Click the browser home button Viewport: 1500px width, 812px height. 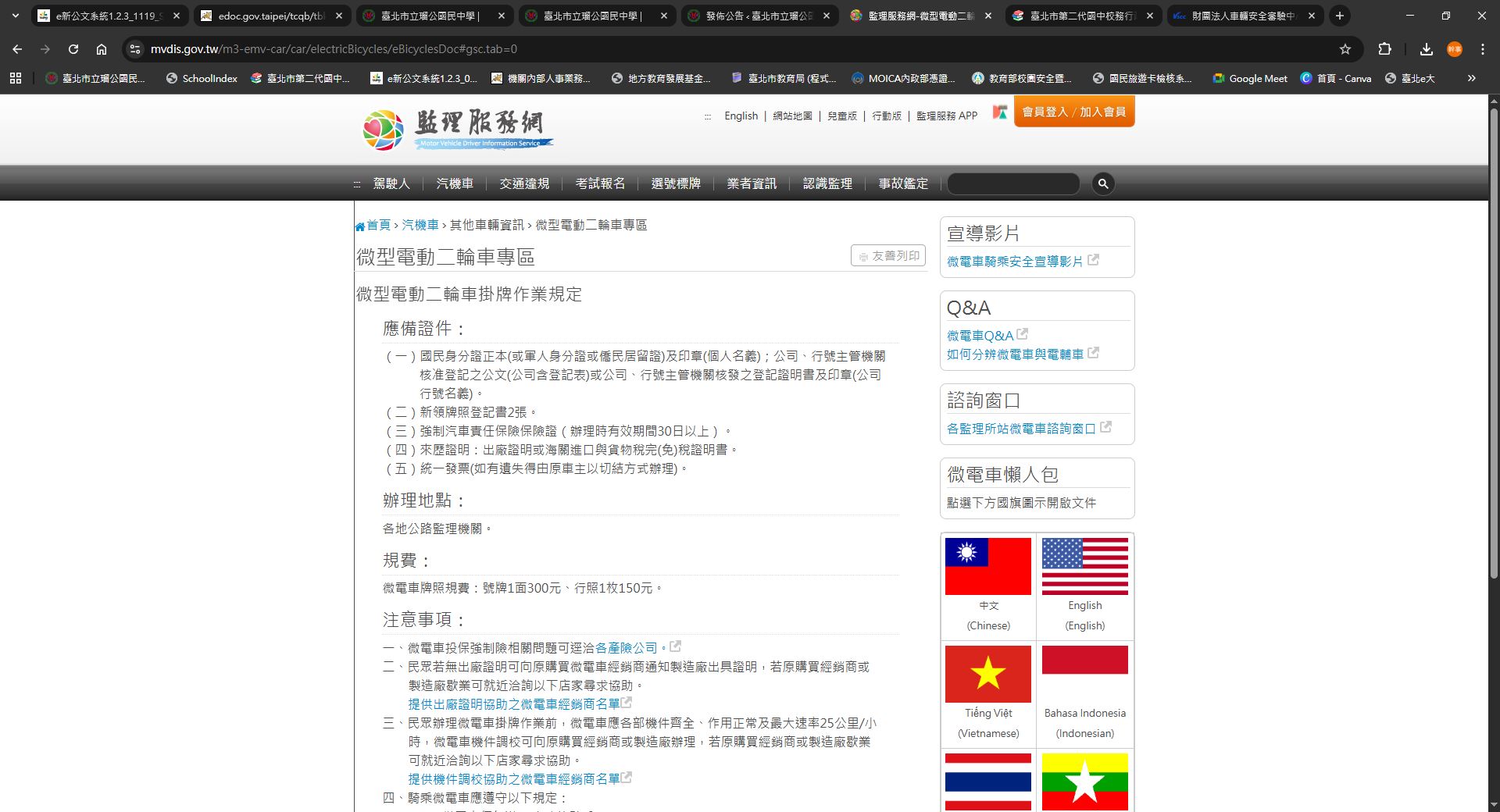[x=102, y=49]
